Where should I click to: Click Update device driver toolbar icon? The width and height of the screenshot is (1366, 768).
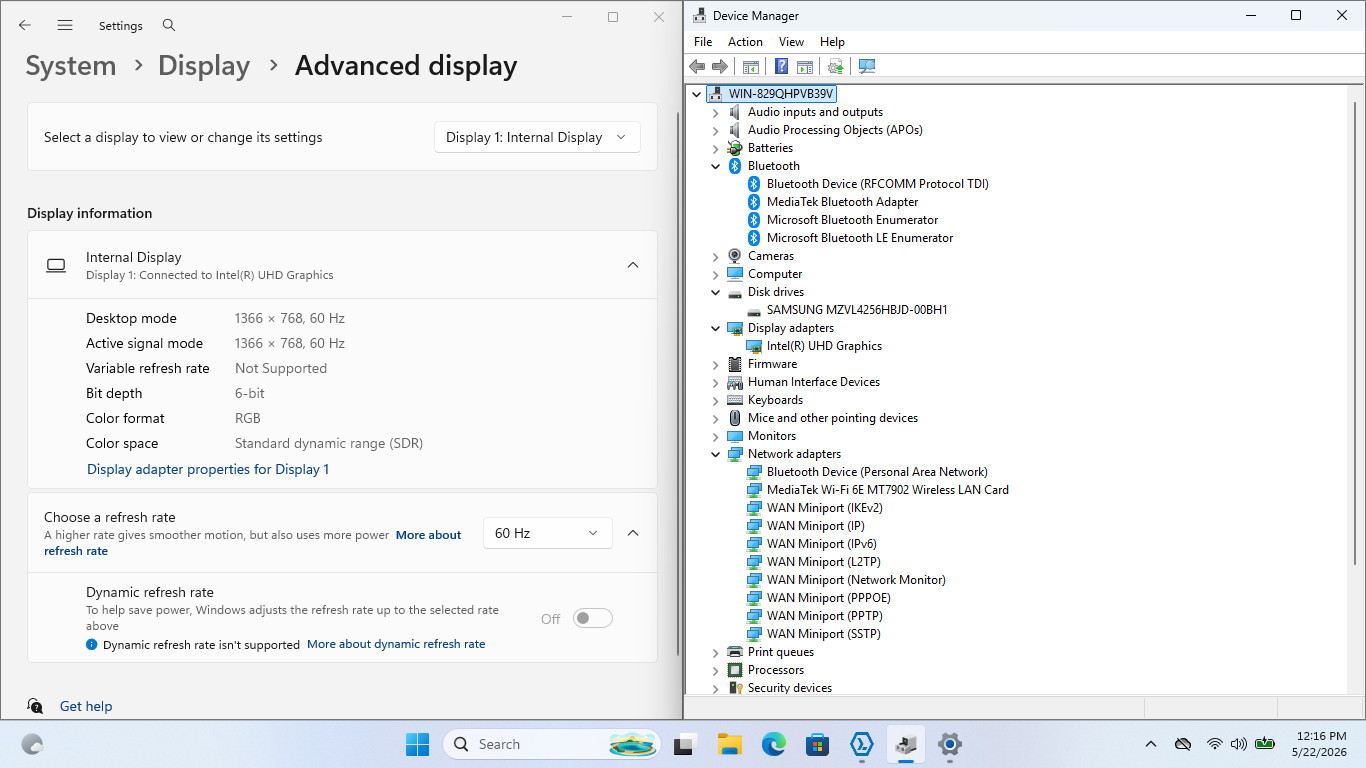(x=836, y=66)
